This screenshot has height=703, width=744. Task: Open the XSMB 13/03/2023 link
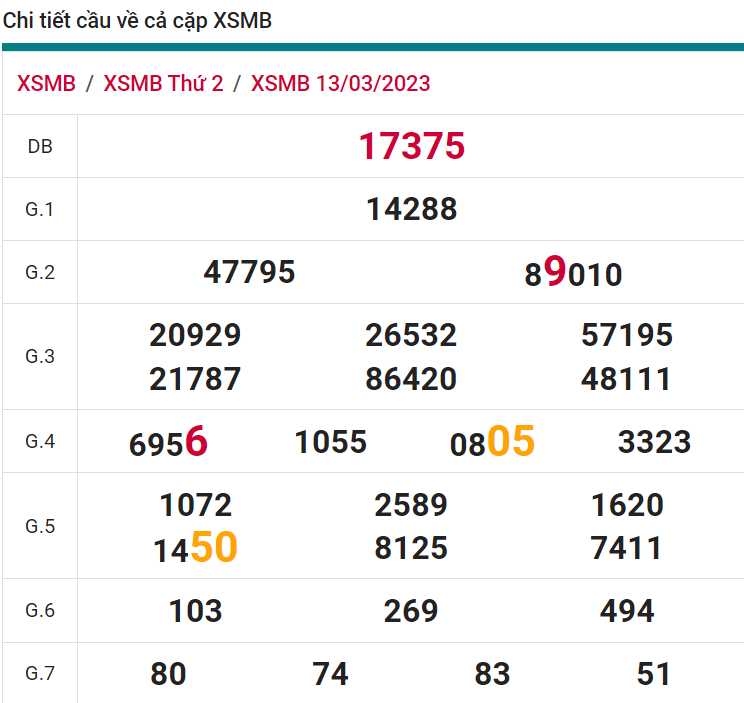pos(340,83)
